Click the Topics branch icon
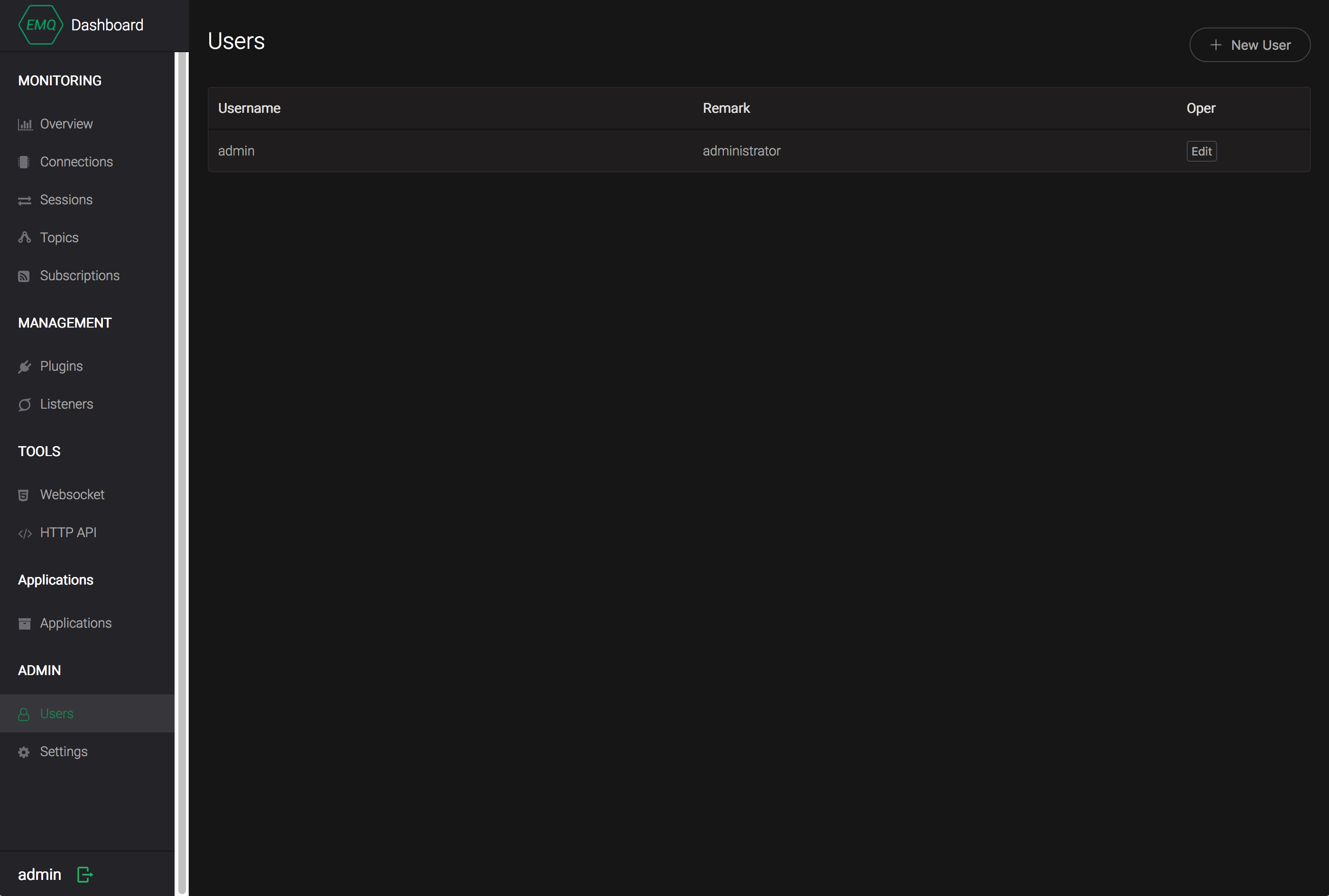Screen dimensions: 1329x896 point(25,238)
